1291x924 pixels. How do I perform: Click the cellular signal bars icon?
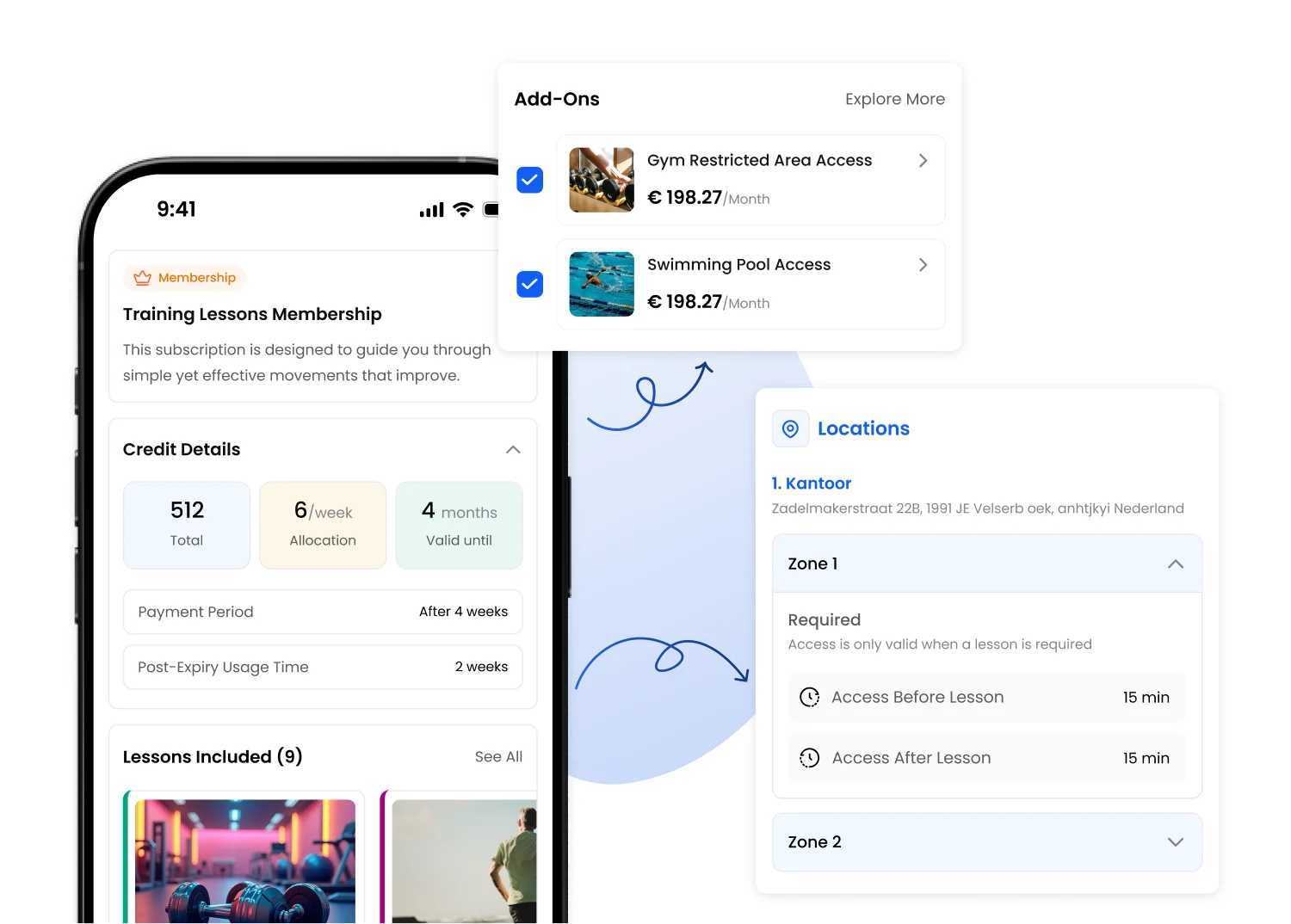[x=432, y=210]
